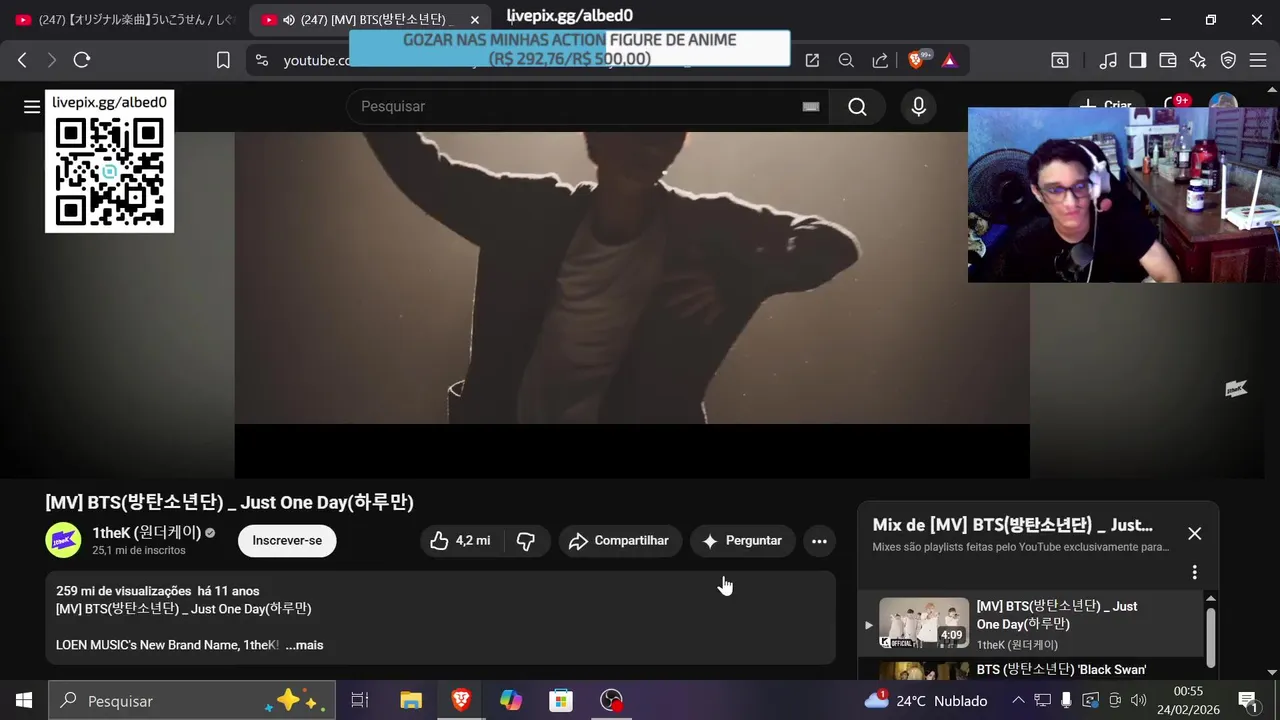This screenshot has width=1280, height=720.
Task: Like the video with 4,2 mi likes
Action: coord(461,541)
